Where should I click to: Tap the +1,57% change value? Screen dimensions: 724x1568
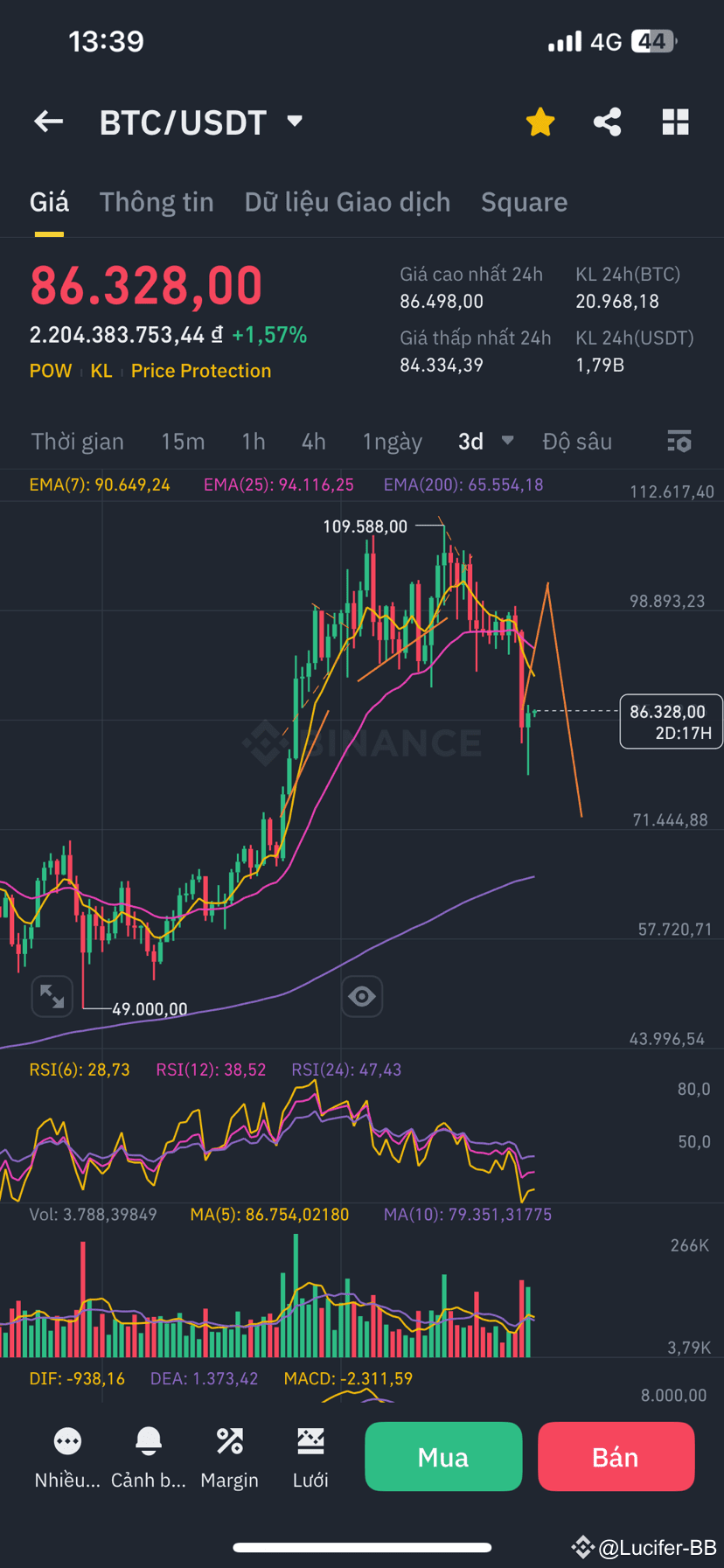click(x=269, y=335)
